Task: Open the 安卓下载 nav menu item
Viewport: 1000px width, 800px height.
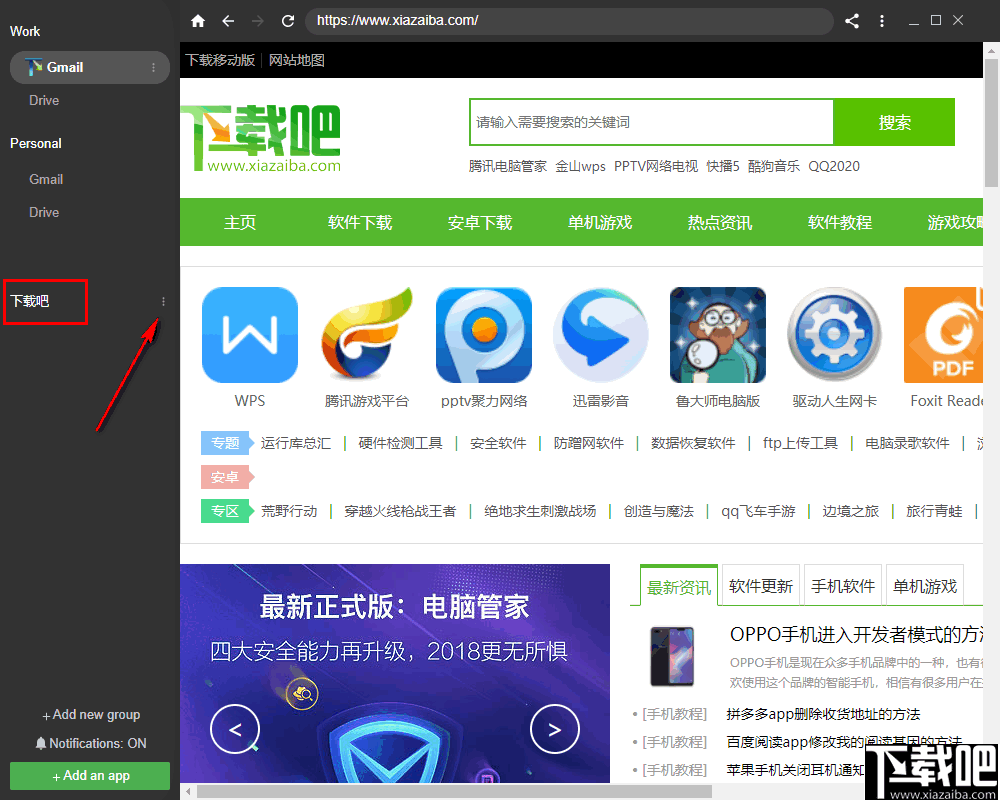Action: [x=480, y=223]
